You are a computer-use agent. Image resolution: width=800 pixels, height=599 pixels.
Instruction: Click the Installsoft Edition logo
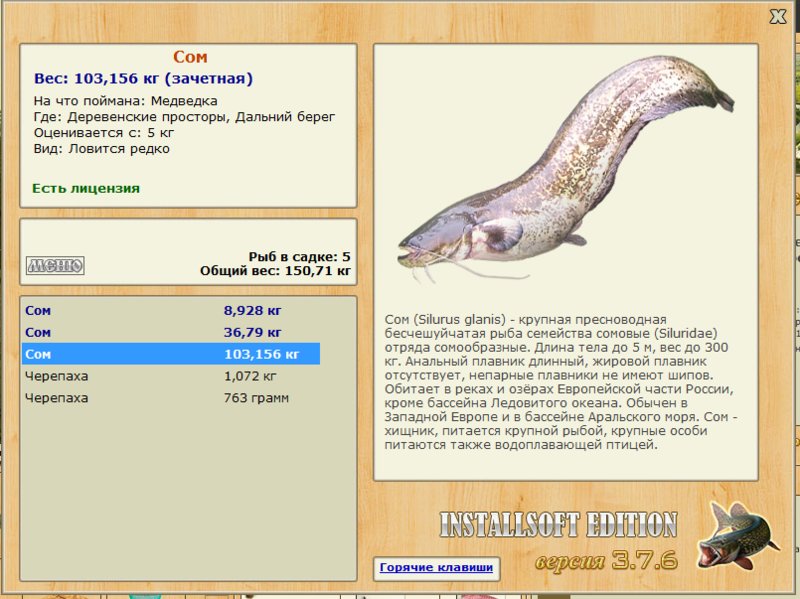coord(559,525)
